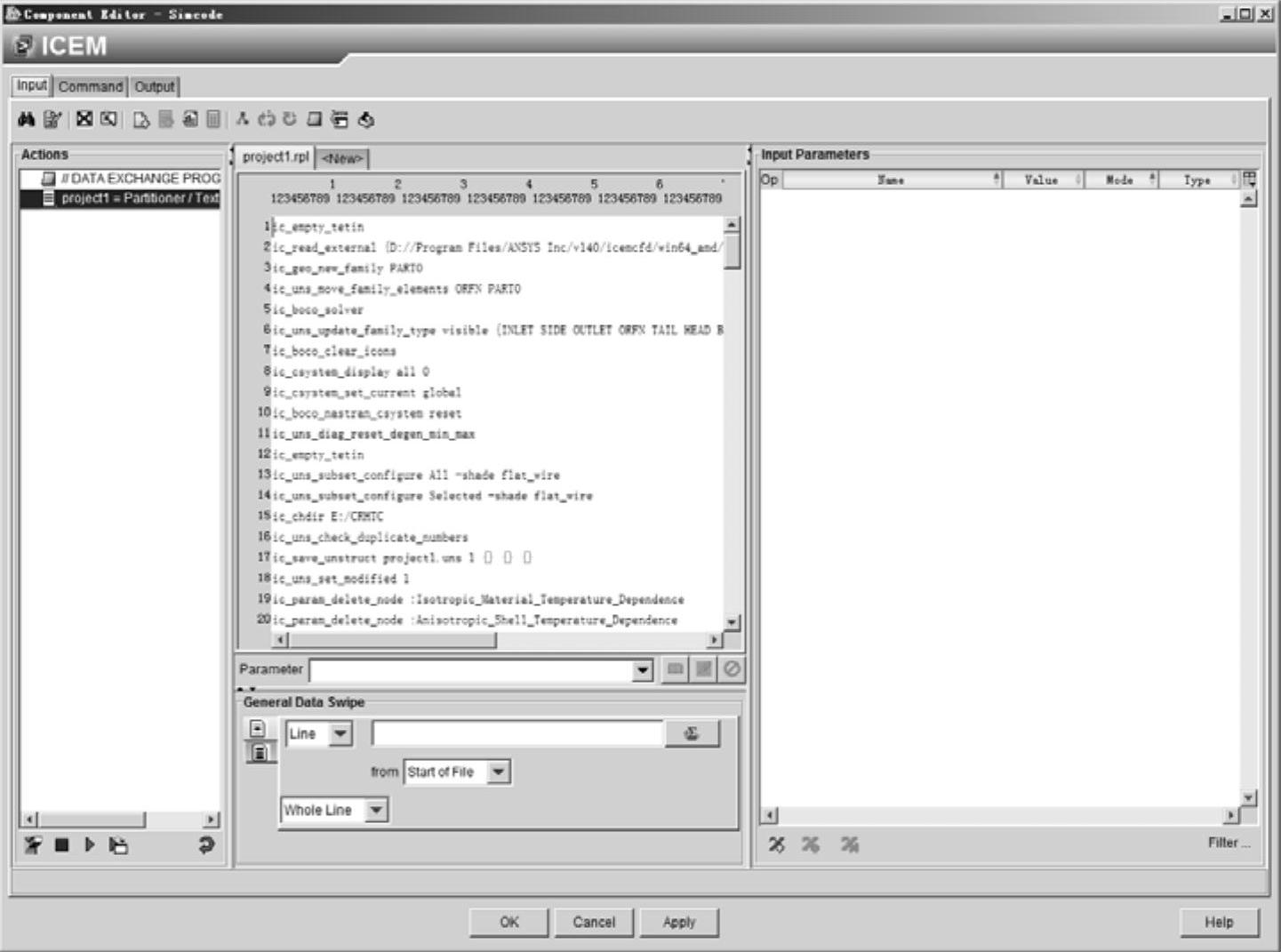This screenshot has width=1281, height=952.
Task: Click the single circular refresh arrow icon
Action: (290, 119)
